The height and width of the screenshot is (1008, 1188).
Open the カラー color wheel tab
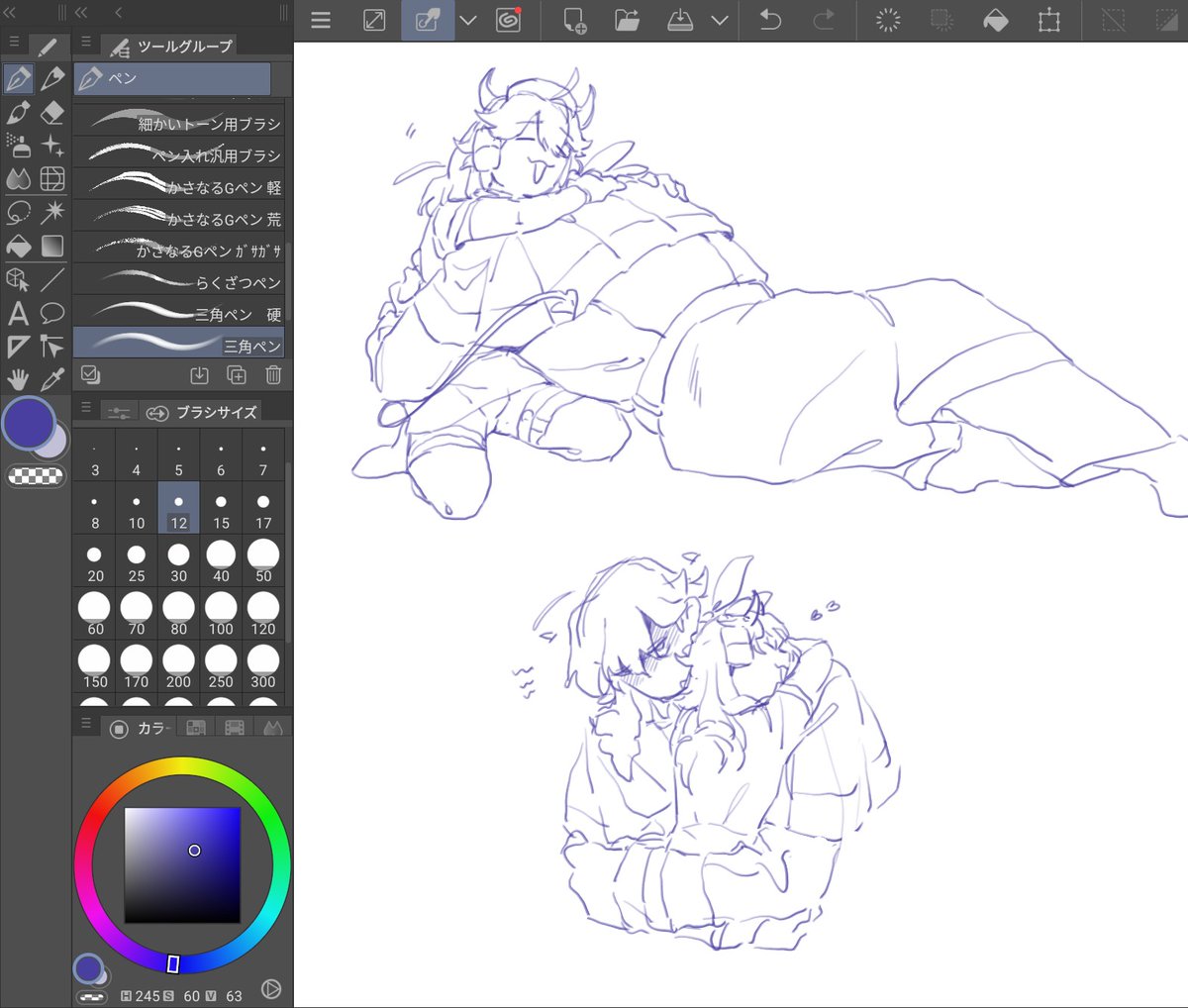139,728
